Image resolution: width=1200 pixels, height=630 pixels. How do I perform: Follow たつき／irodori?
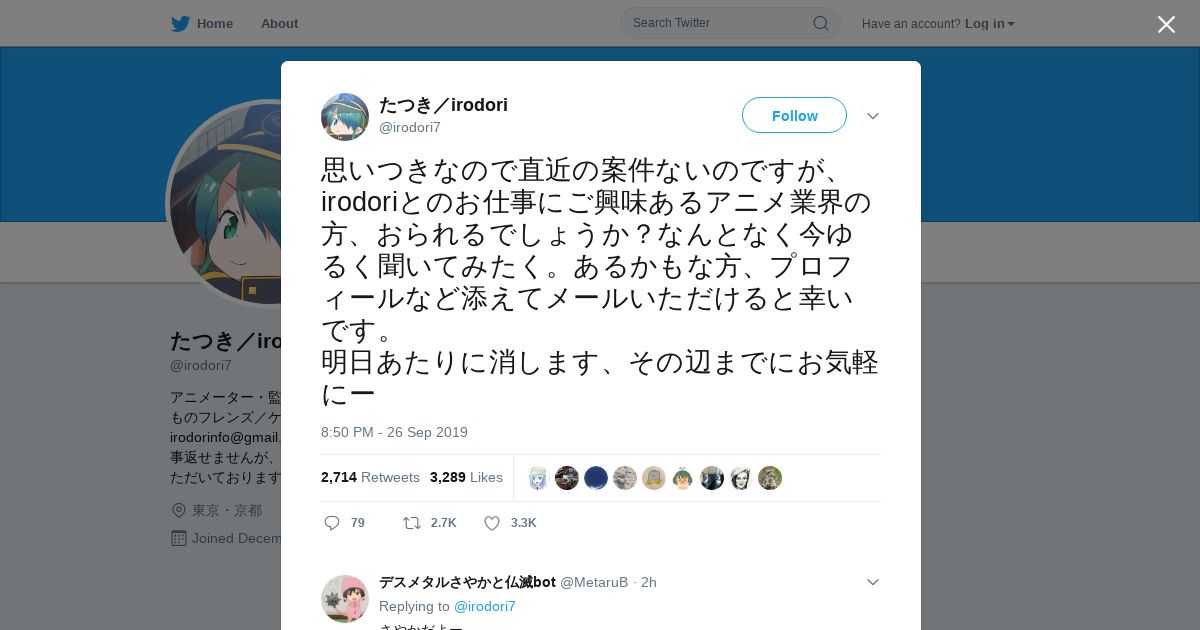point(794,116)
